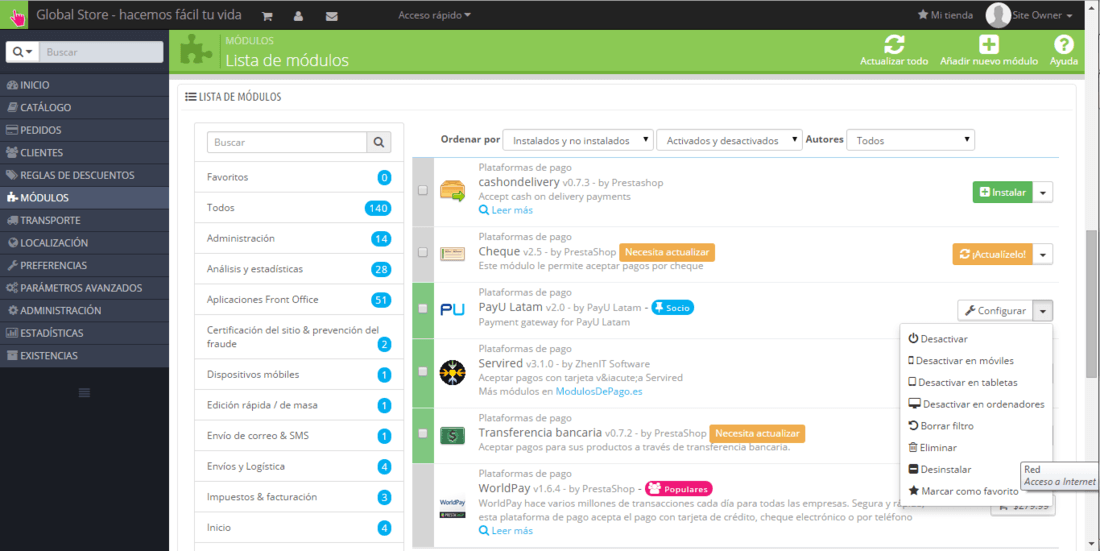Expand the arrow next to Instalar button
The image size is (1100, 551).
[x=1043, y=192]
